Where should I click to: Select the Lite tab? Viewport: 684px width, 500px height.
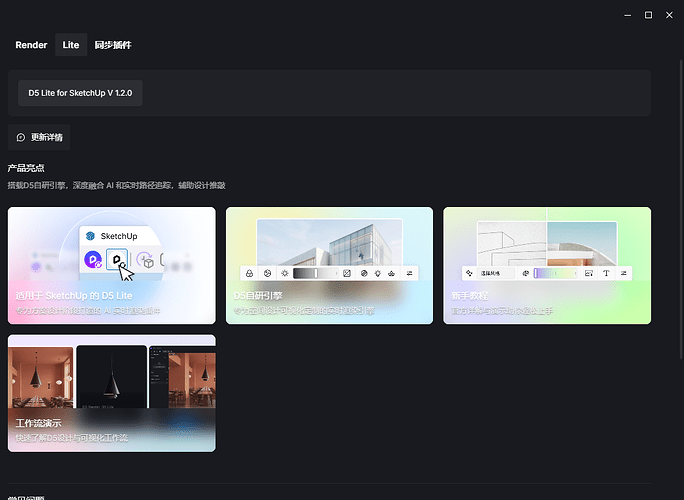[x=71, y=45]
